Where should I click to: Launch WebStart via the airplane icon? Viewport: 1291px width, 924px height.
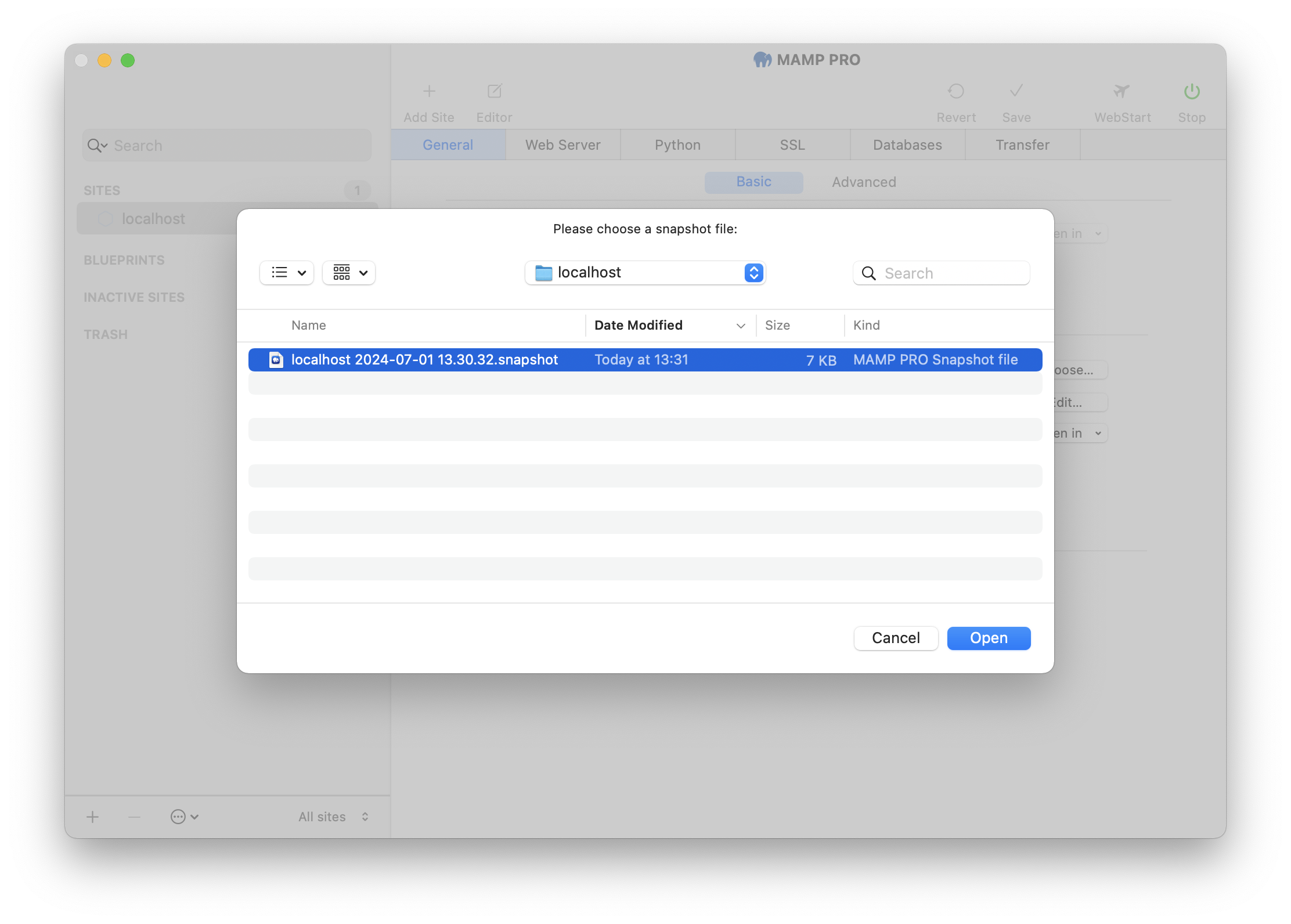[1121, 91]
